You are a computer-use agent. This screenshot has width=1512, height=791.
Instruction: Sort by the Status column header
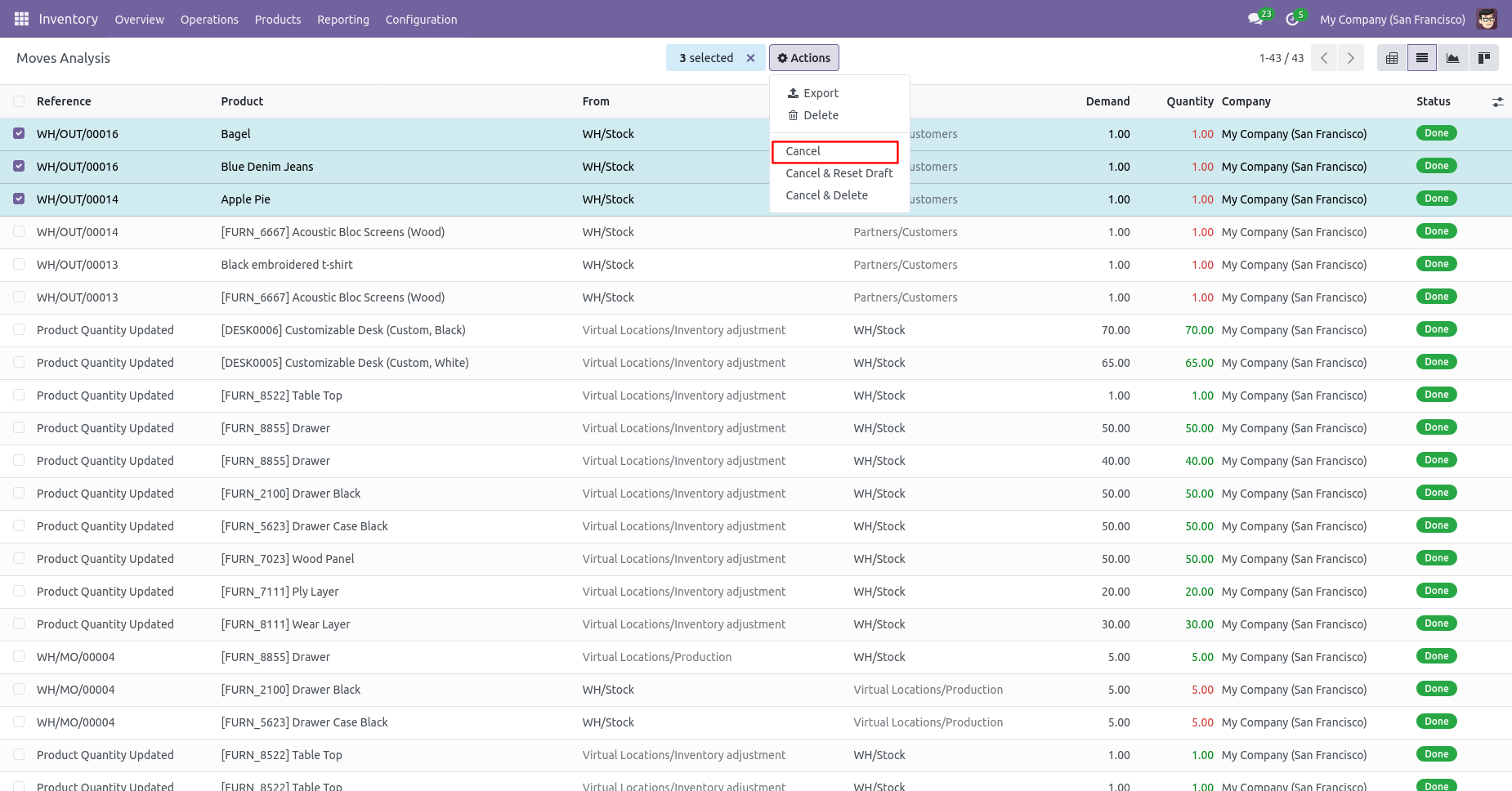1433,101
